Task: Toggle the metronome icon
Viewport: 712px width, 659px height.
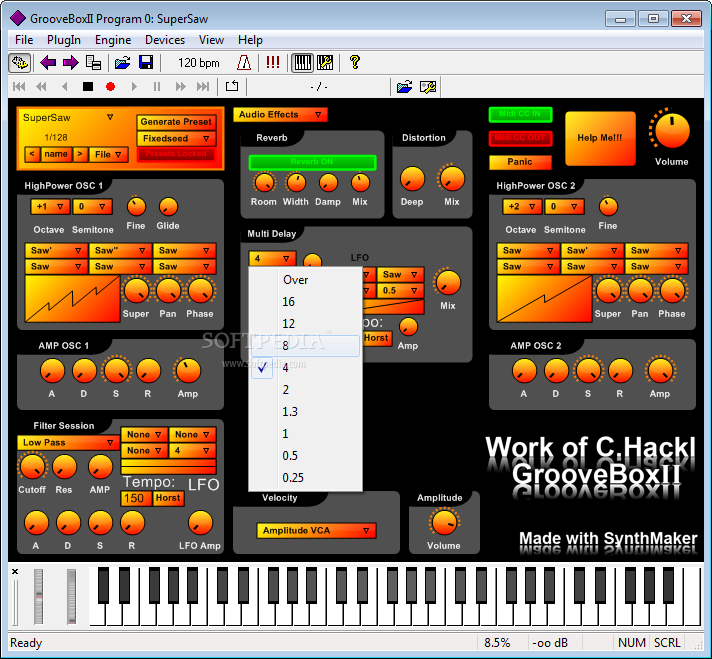Action: [244, 63]
